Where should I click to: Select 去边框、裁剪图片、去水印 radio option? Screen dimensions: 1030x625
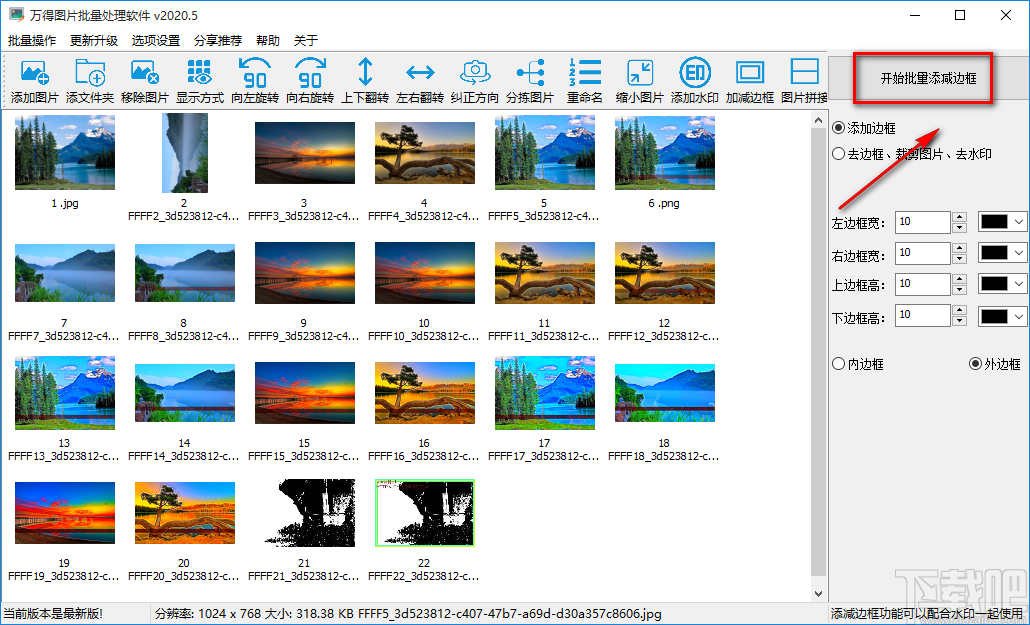pos(912,154)
